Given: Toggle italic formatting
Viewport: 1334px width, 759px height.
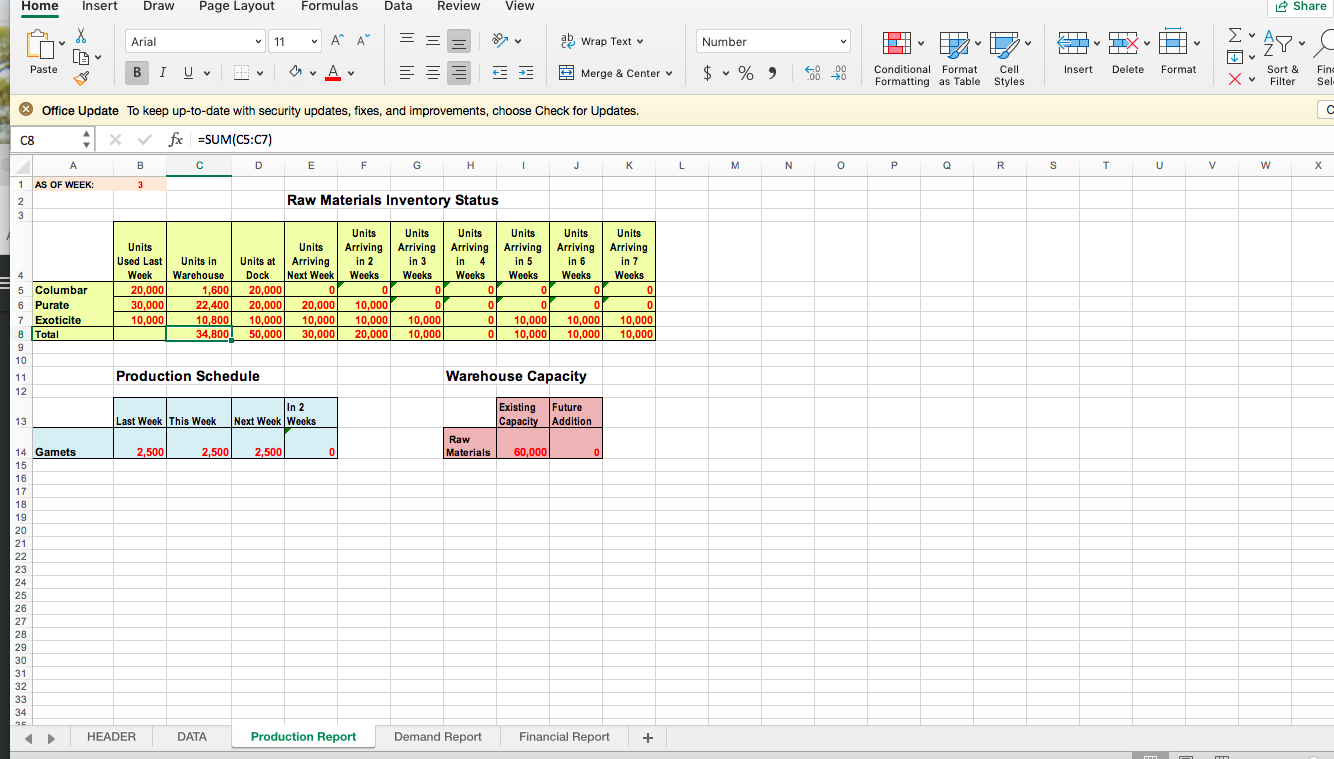Looking at the screenshot, I should click(x=162, y=73).
